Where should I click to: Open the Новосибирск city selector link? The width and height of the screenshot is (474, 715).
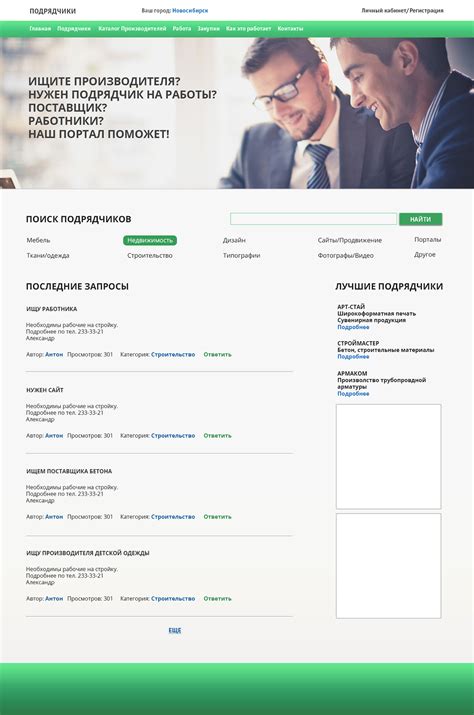[x=190, y=10]
